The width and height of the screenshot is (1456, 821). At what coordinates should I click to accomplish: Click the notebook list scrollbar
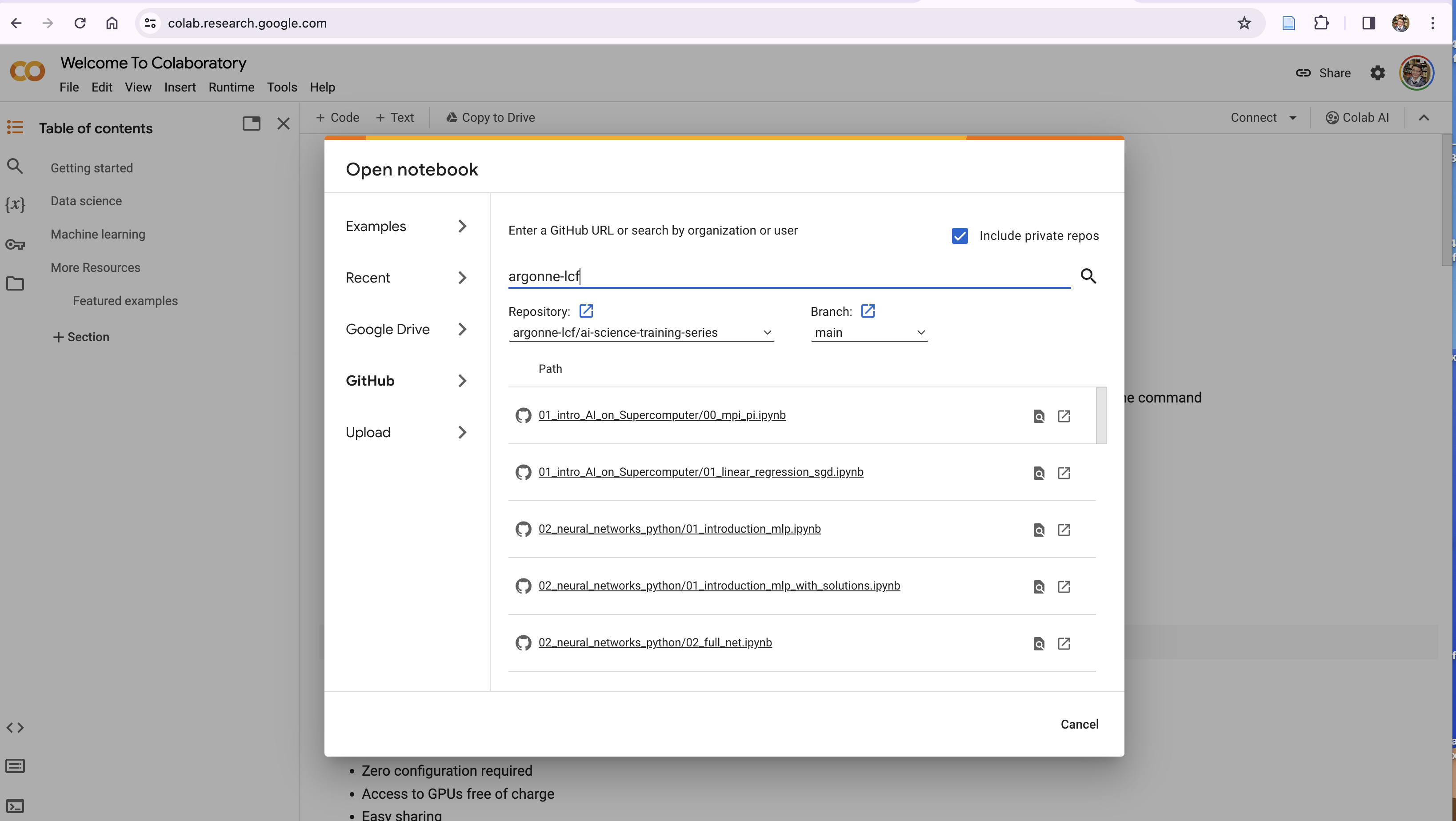[x=1100, y=415]
